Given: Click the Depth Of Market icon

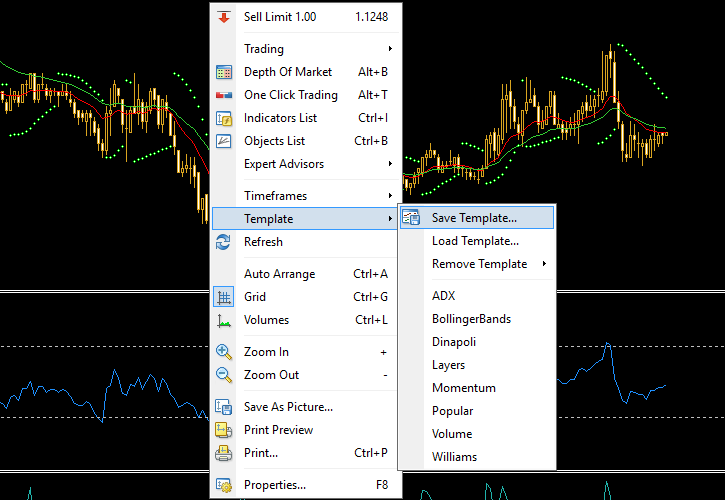Looking at the screenshot, I should click(x=224, y=72).
